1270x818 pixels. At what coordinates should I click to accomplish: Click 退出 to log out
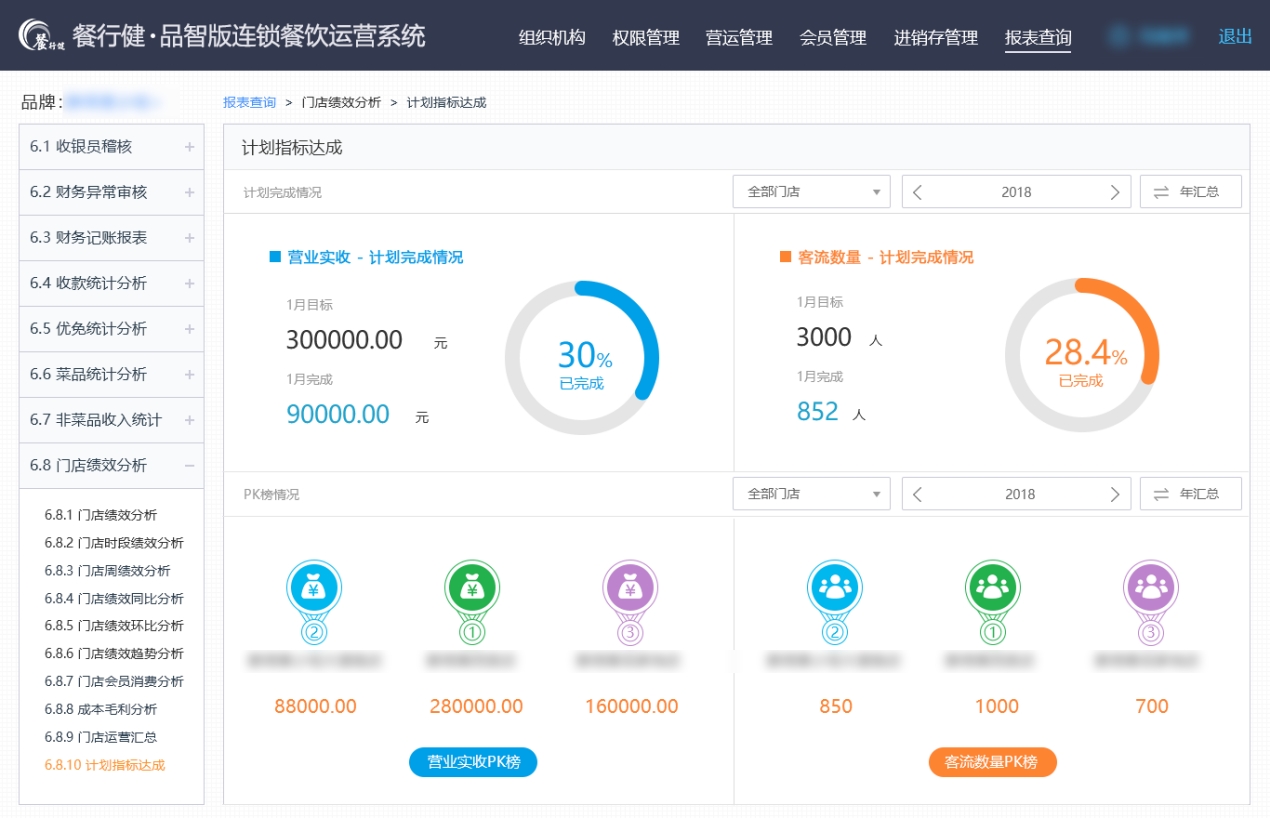(x=1235, y=36)
